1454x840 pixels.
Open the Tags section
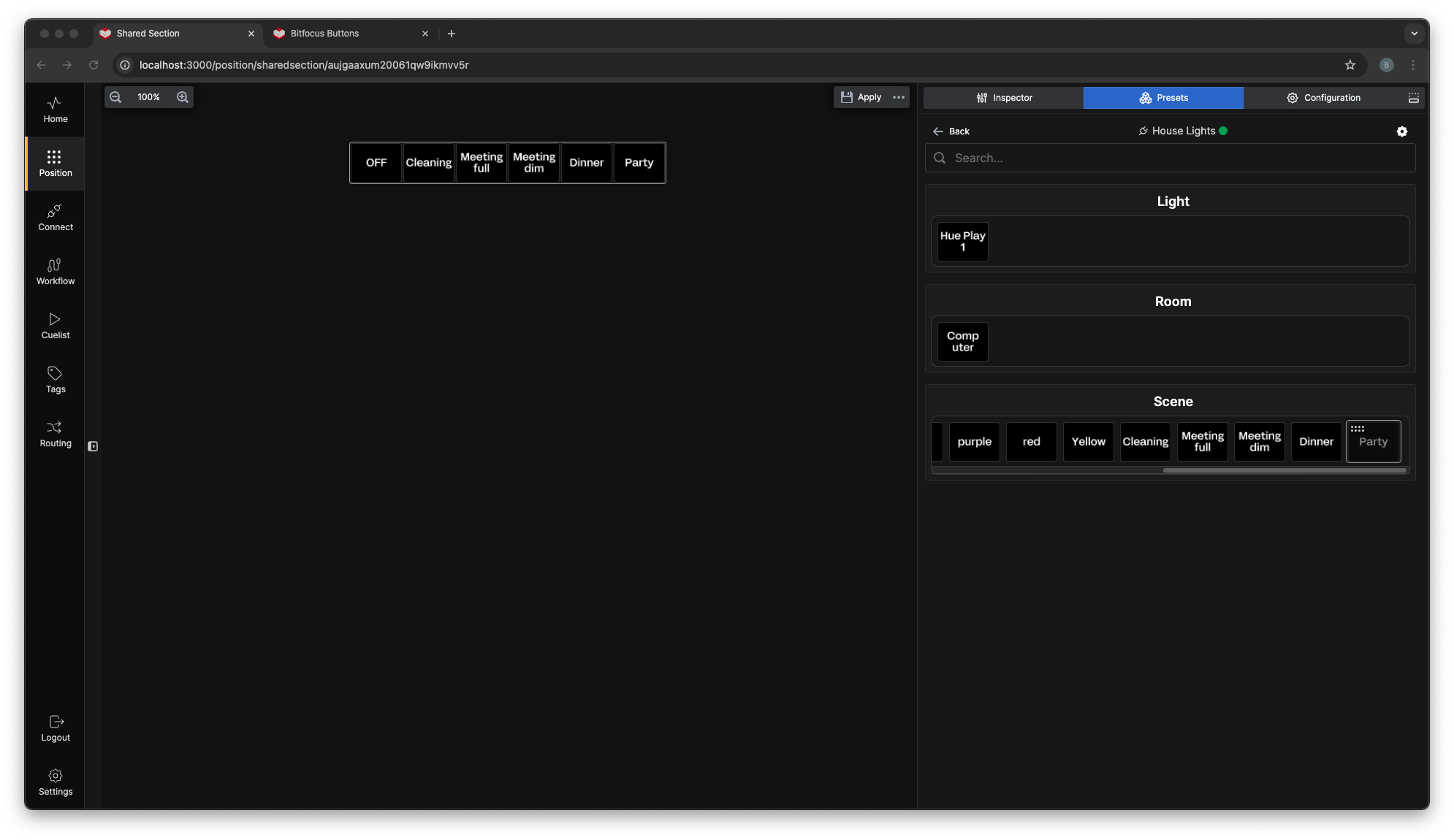click(55, 380)
